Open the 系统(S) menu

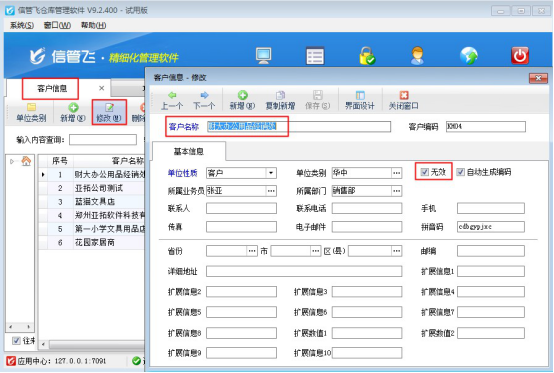22,25
